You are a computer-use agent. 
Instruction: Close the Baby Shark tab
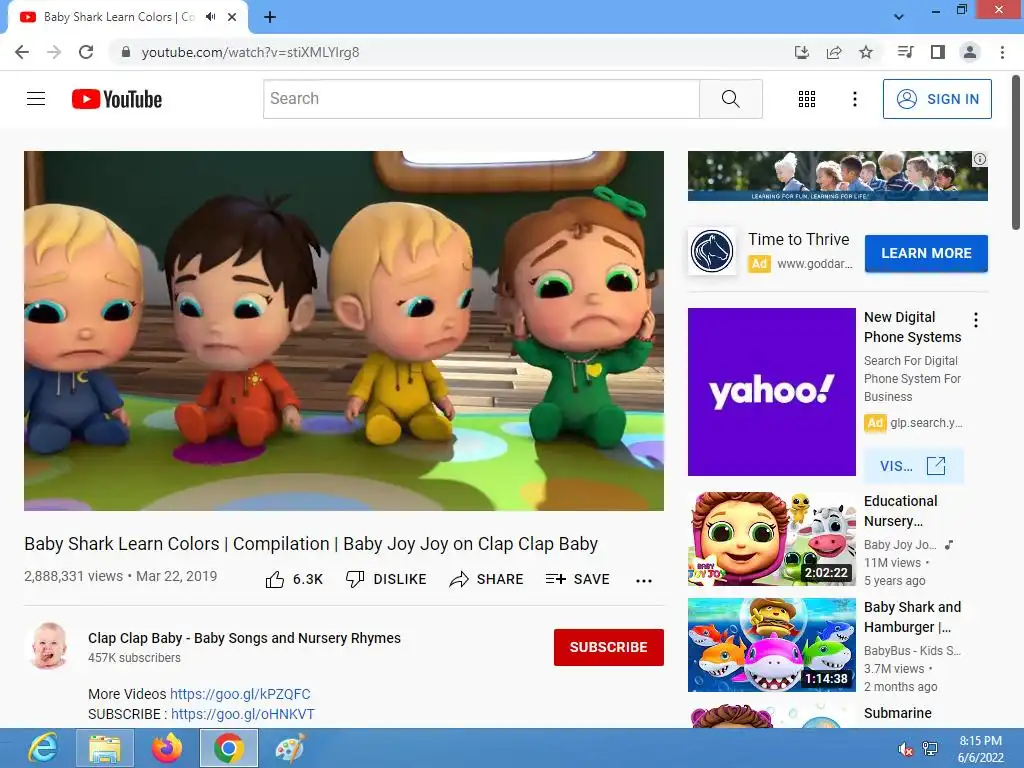(x=232, y=17)
